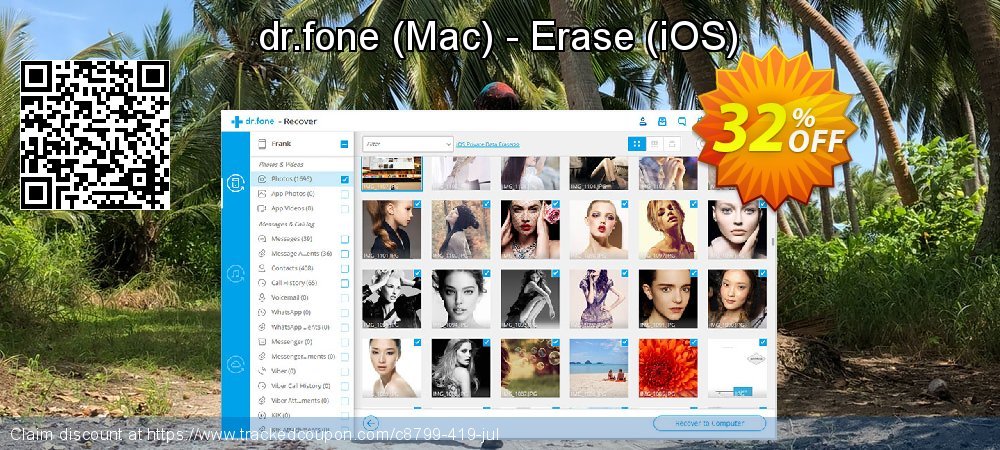
Task: Click the Call History phone icon
Action: (x=261, y=282)
